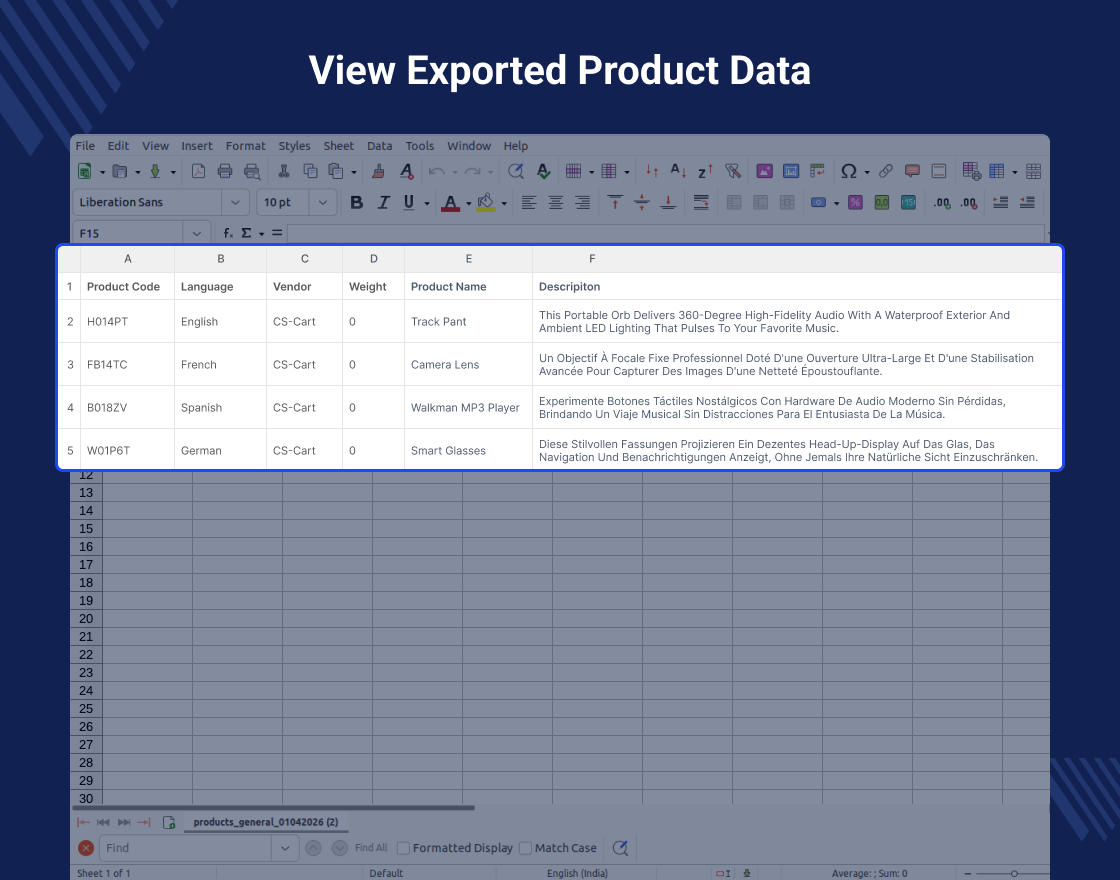Open the Sheet menu
The image size is (1120, 880).
(339, 146)
